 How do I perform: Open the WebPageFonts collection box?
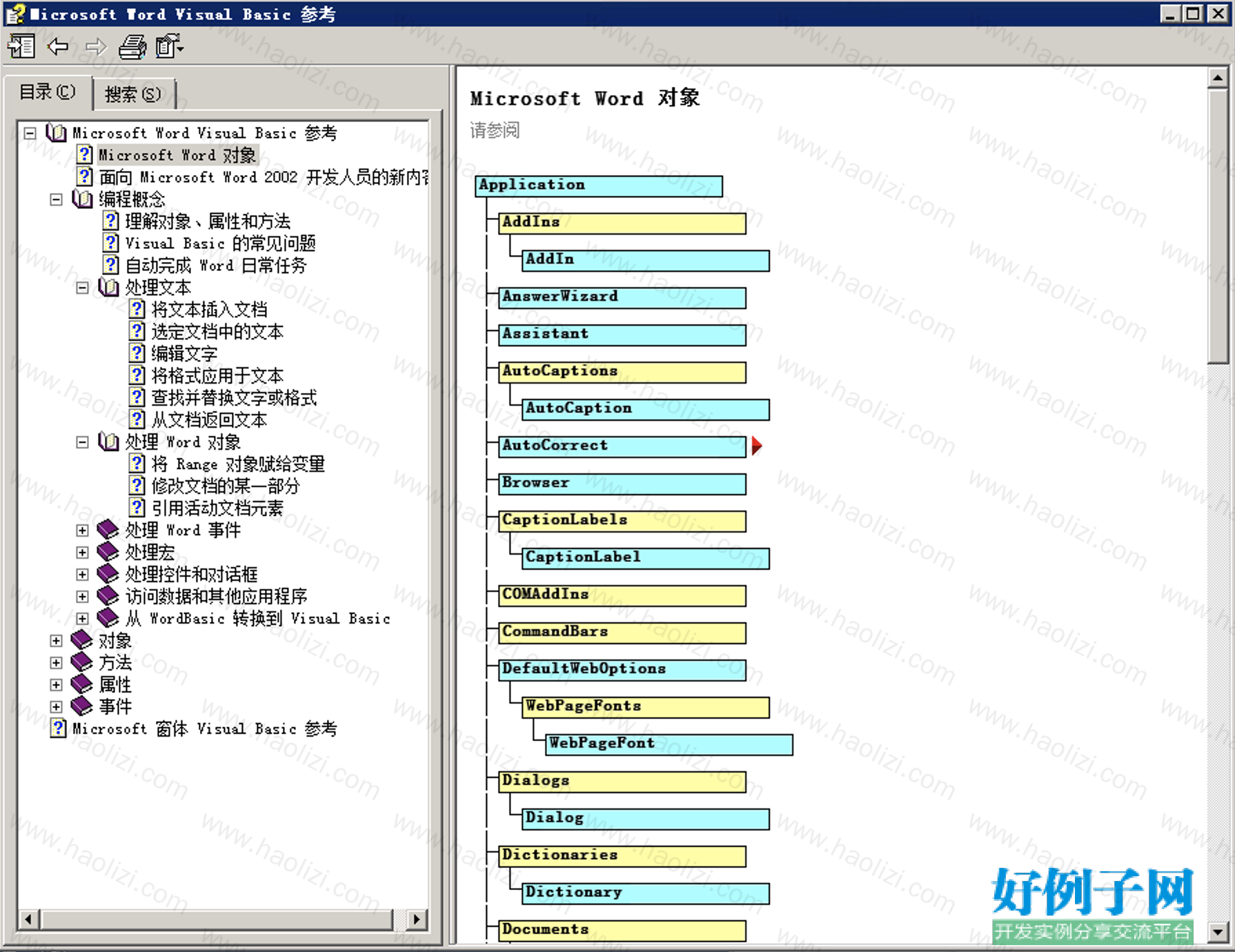tap(646, 708)
